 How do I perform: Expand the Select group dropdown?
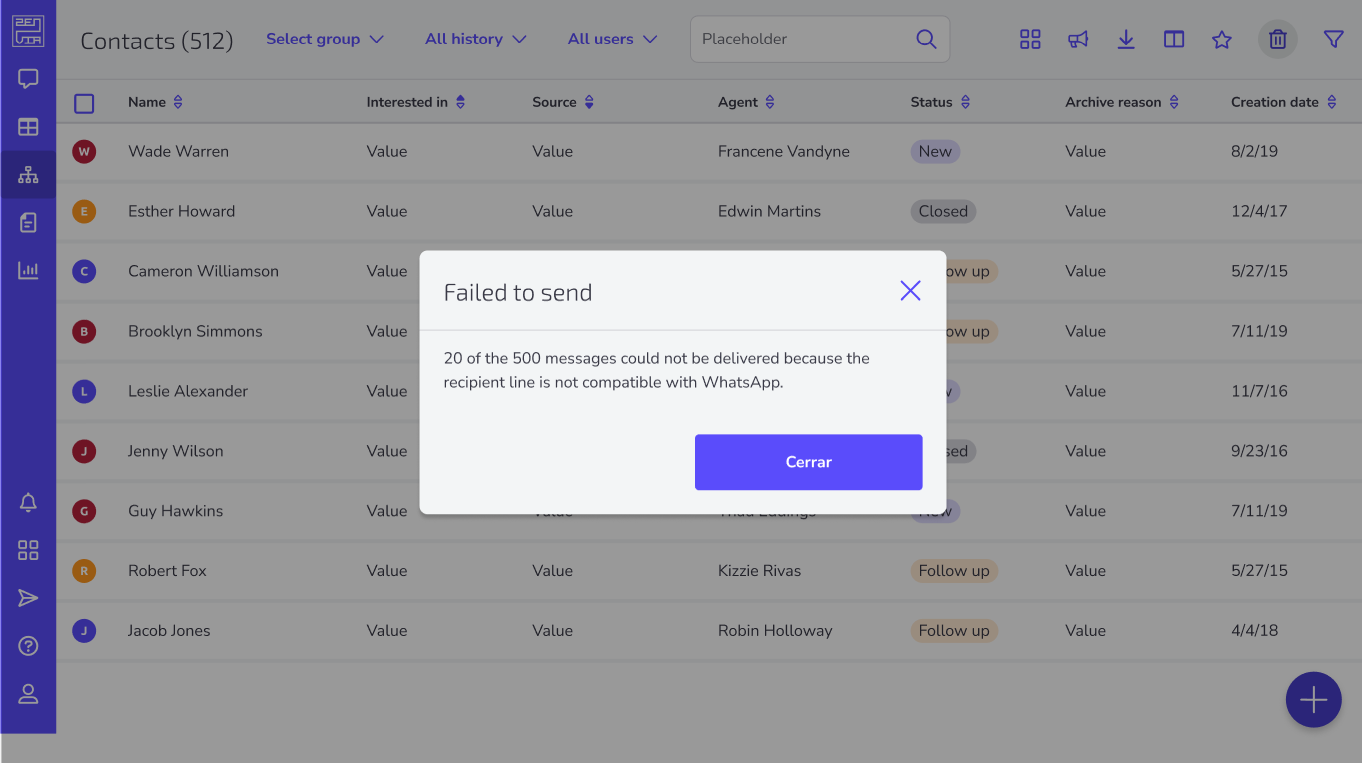coord(325,39)
